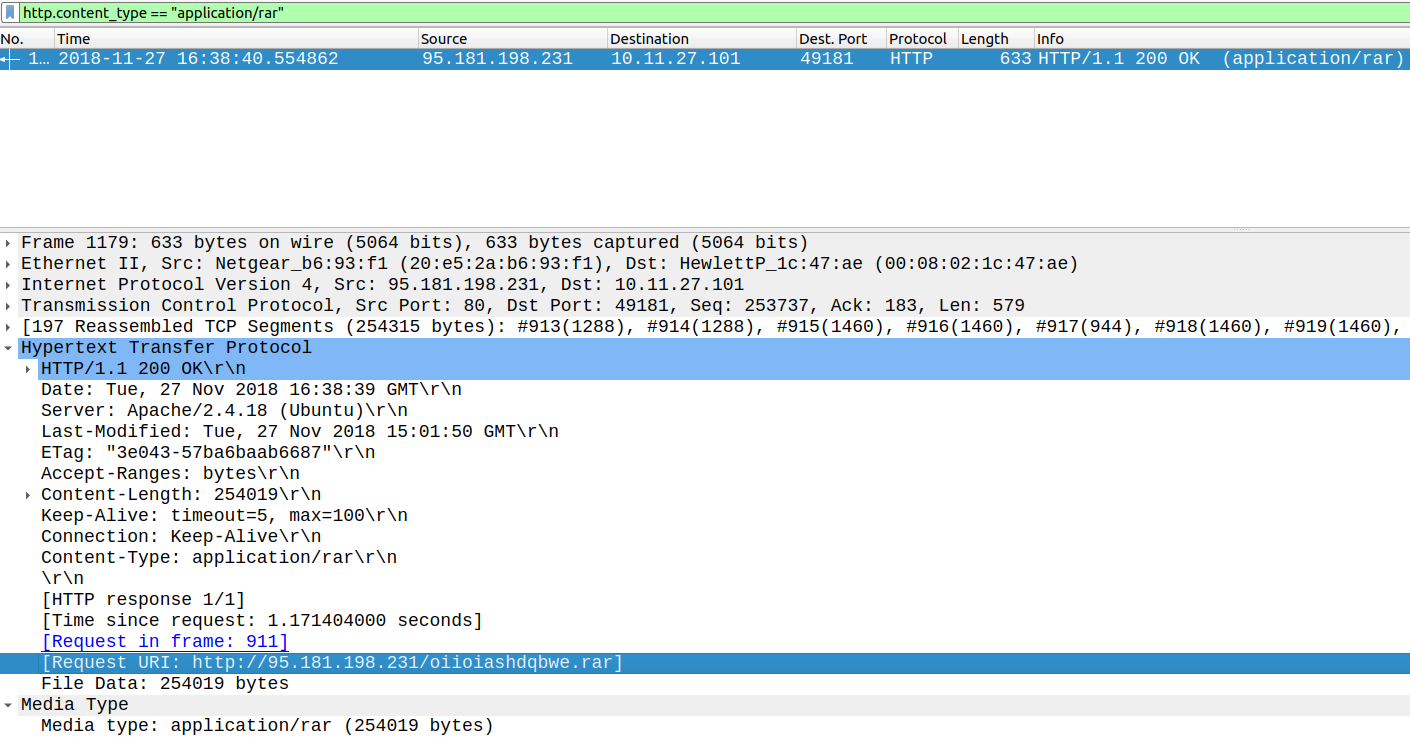Expand the Transmission Control Protocol section
This screenshot has width=1410, height=737.
click(9, 306)
